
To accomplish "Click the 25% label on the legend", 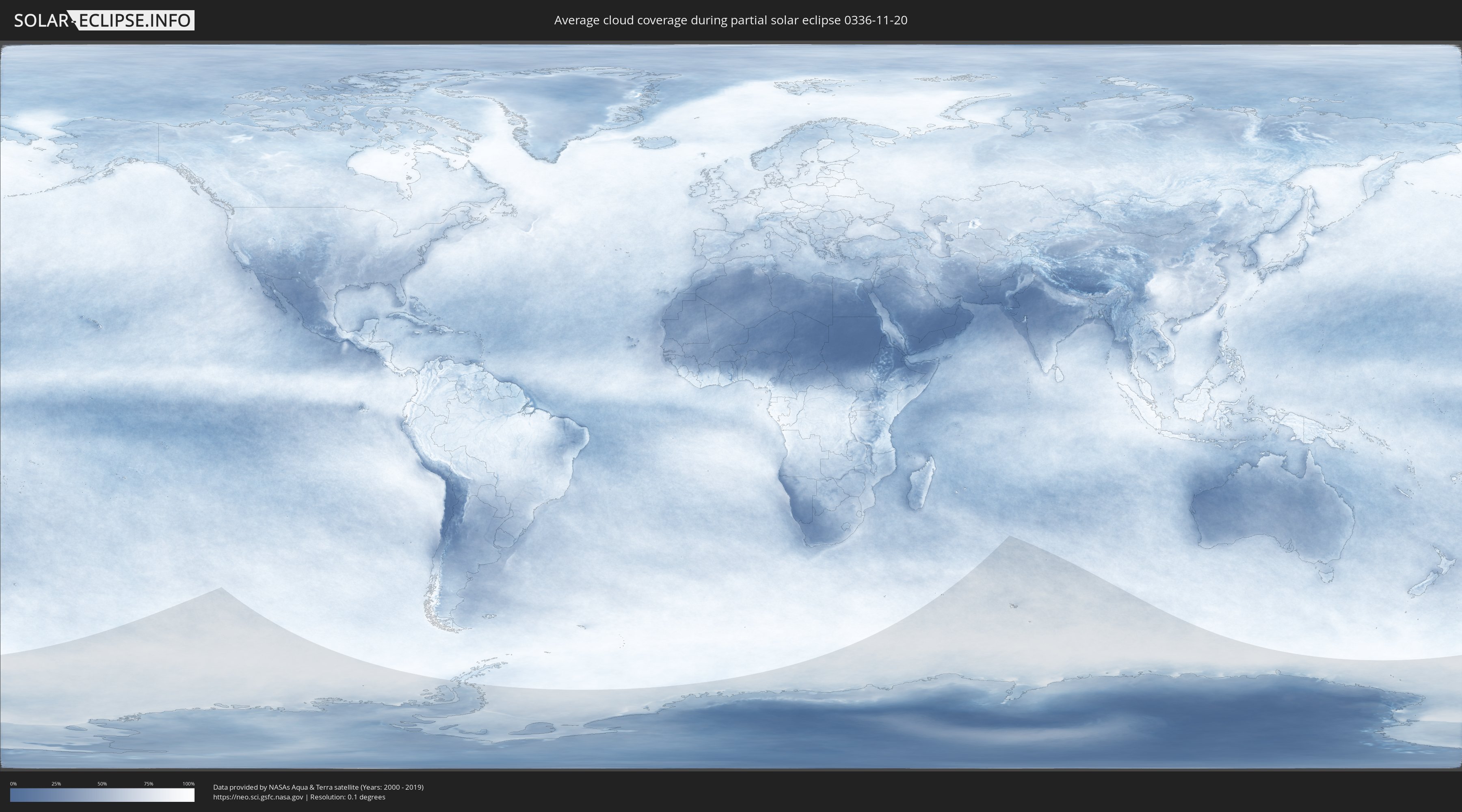I will pos(56,784).
